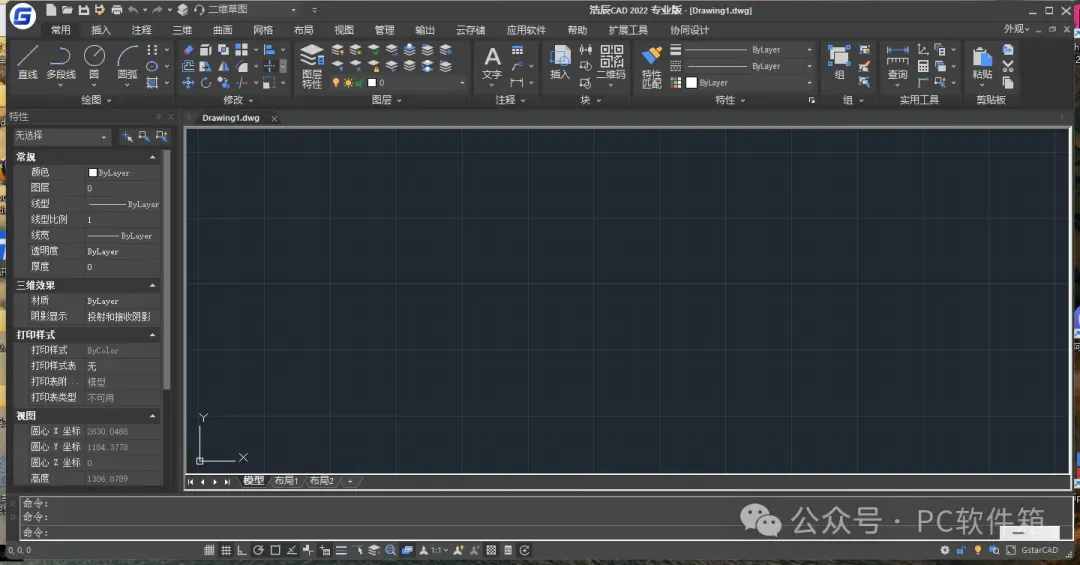Add a new layout with the plus tab

point(350,481)
